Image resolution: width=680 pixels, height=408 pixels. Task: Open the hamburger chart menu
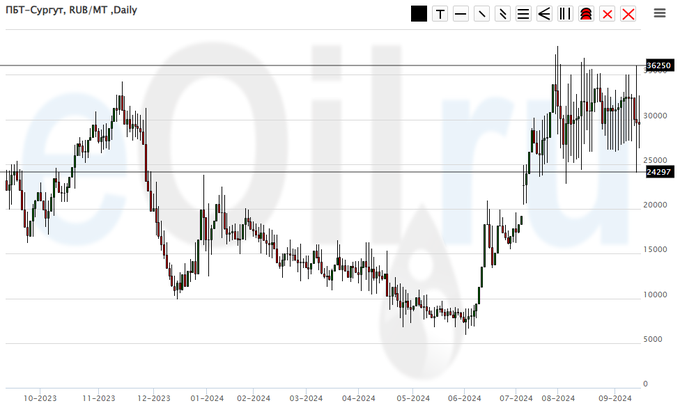[x=660, y=13]
